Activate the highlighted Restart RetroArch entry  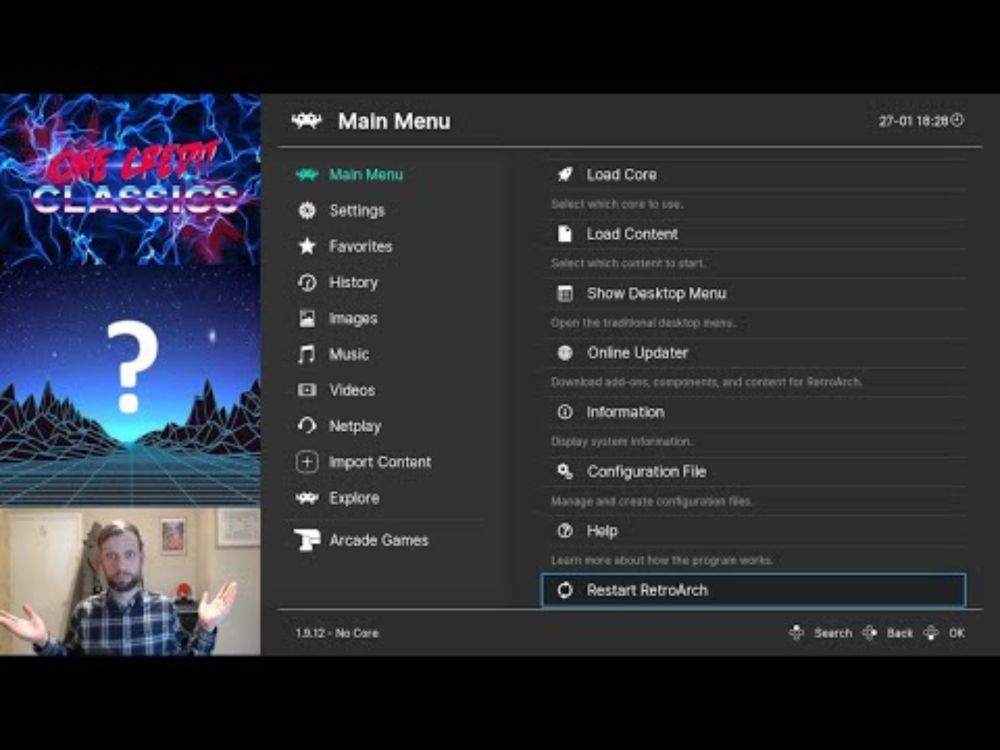(x=754, y=590)
